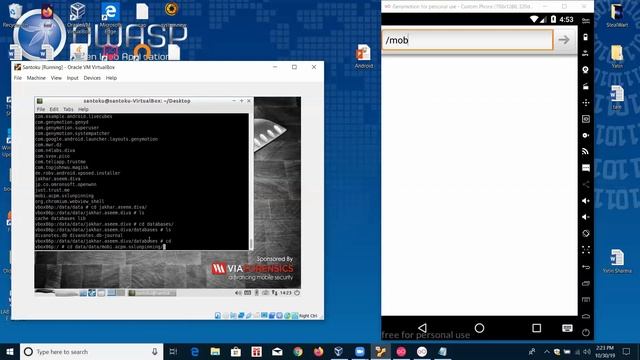Open the Genymotion GPS widget
This screenshot has height=360, width=640.
coord(586,53)
